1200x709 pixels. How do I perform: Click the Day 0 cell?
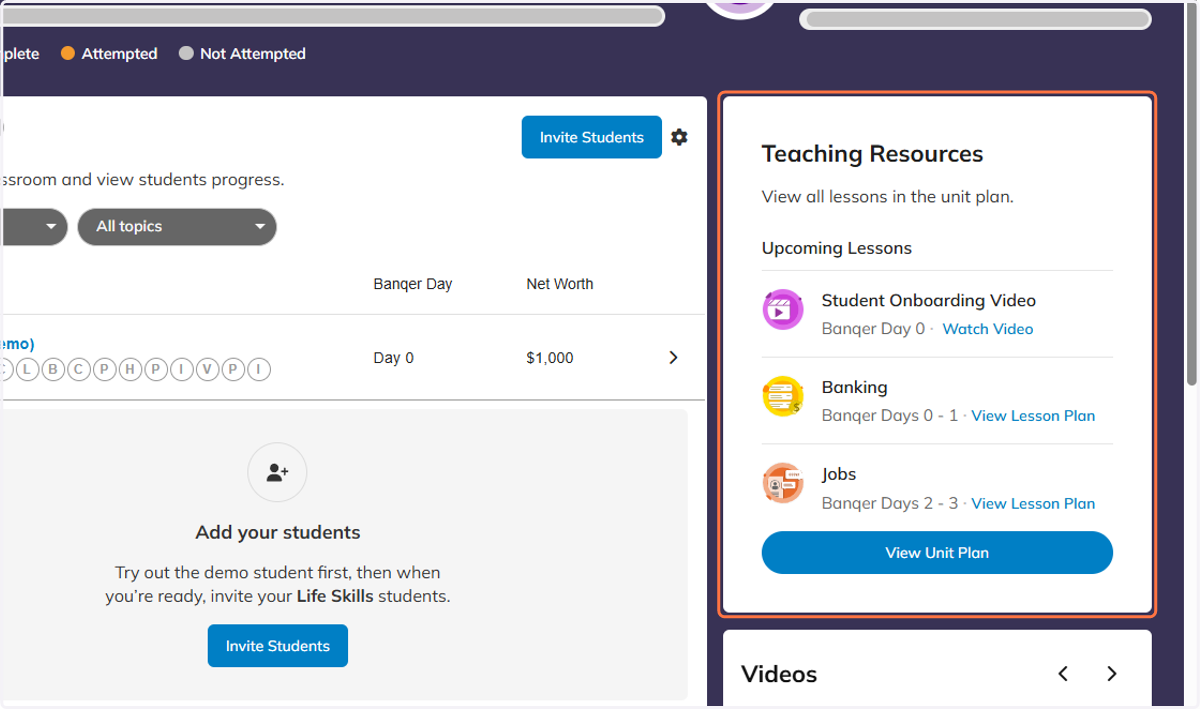tap(394, 358)
